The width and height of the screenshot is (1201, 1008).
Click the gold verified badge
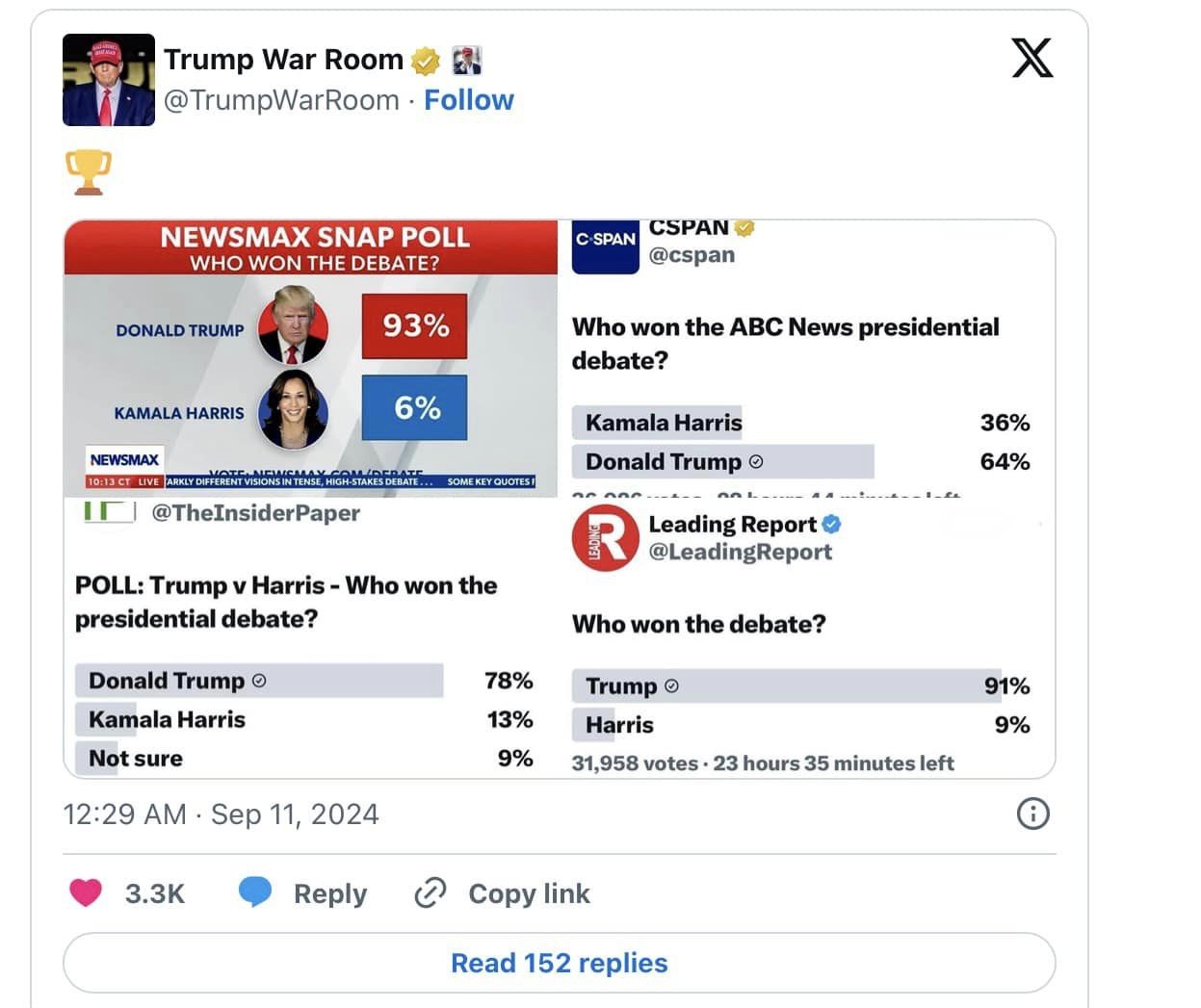[x=425, y=62]
